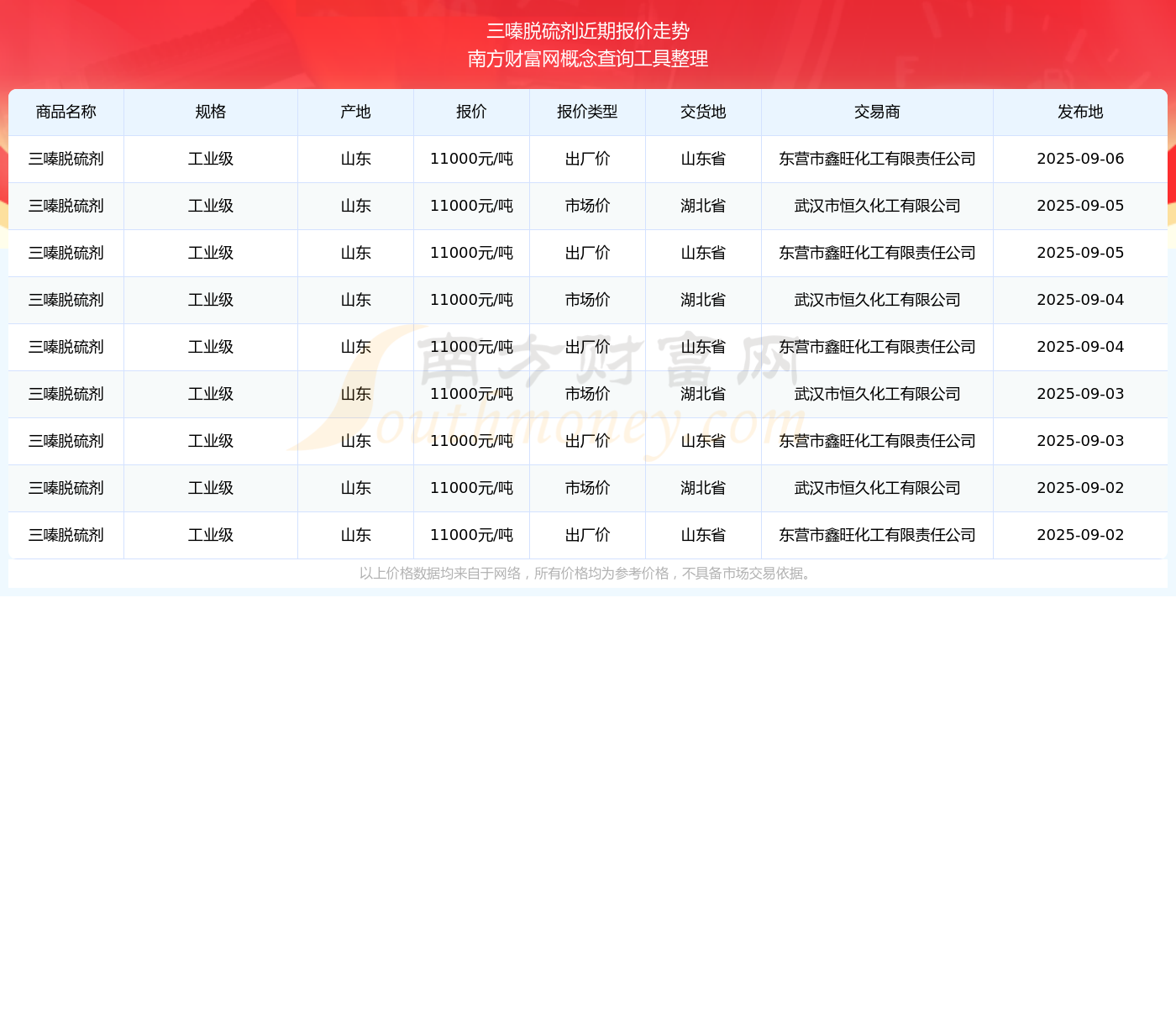The height and width of the screenshot is (1012, 1176).
Task: Click date 2025-09-02 in the 武汉市恒久化工 row
Action: 1081,489
